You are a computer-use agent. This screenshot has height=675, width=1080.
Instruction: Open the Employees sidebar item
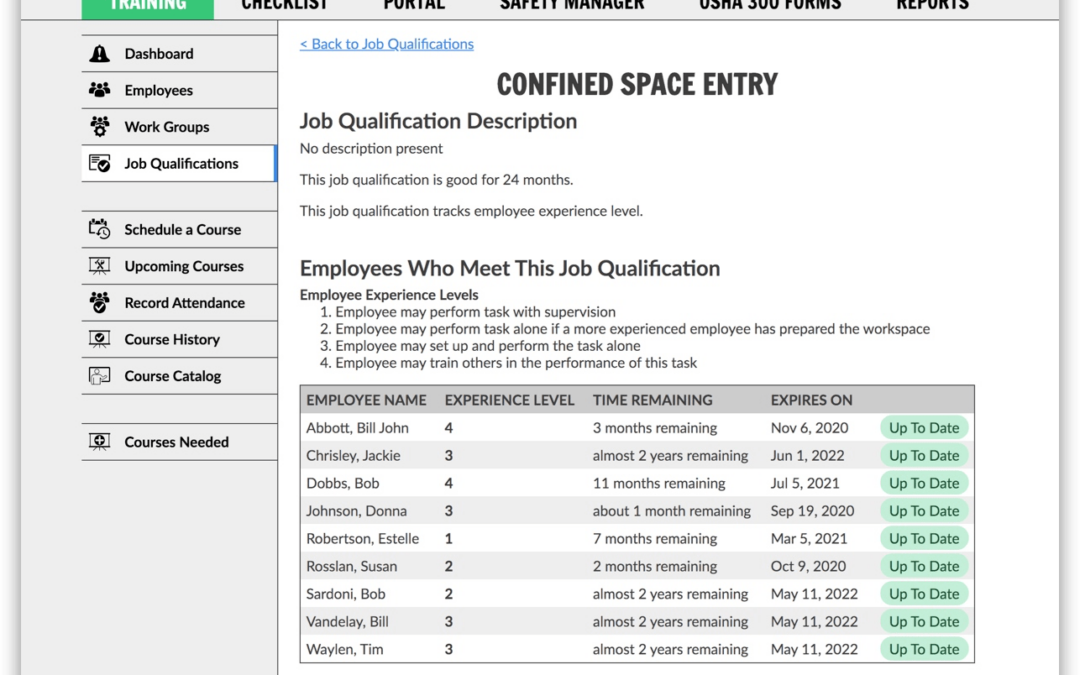[179, 90]
